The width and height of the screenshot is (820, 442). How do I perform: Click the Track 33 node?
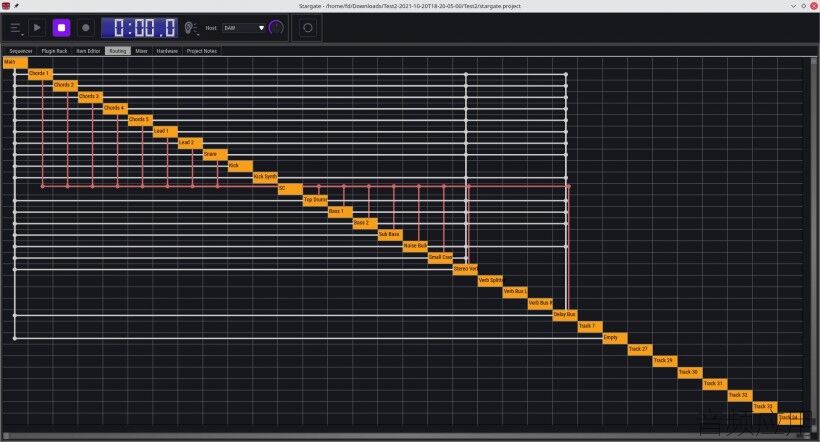point(765,407)
